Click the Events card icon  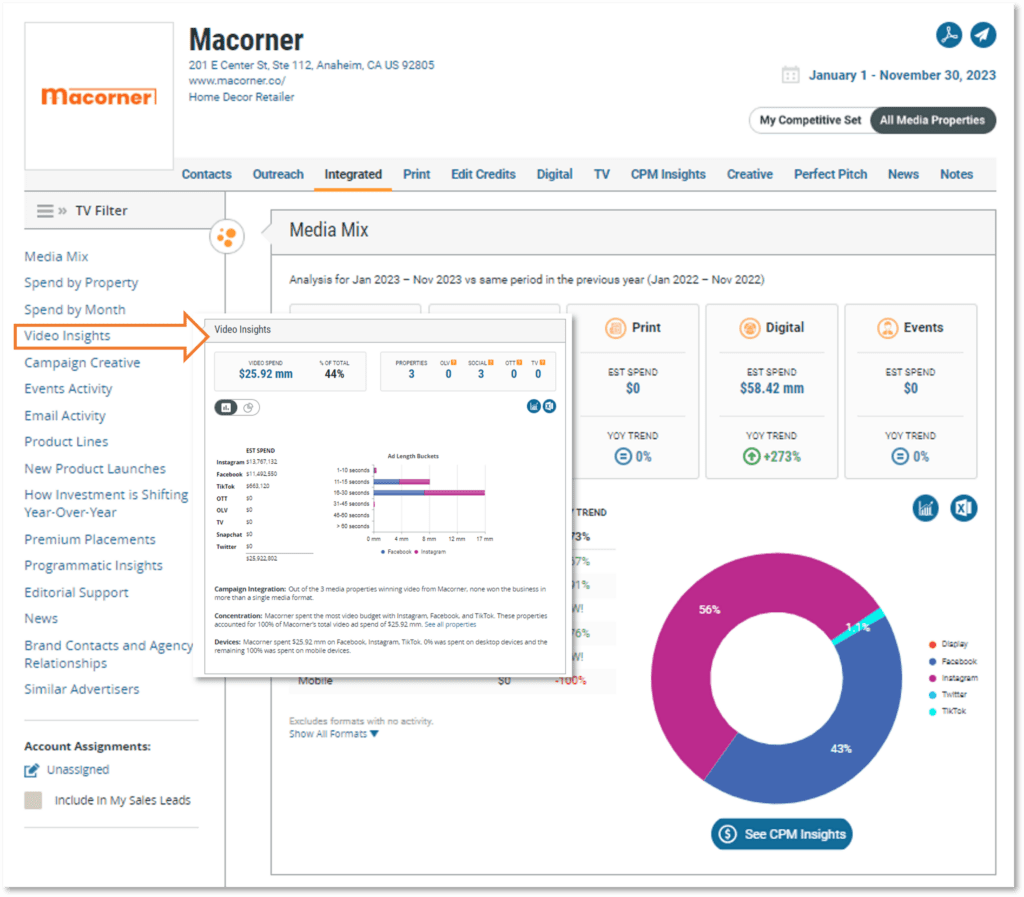tap(888, 328)
